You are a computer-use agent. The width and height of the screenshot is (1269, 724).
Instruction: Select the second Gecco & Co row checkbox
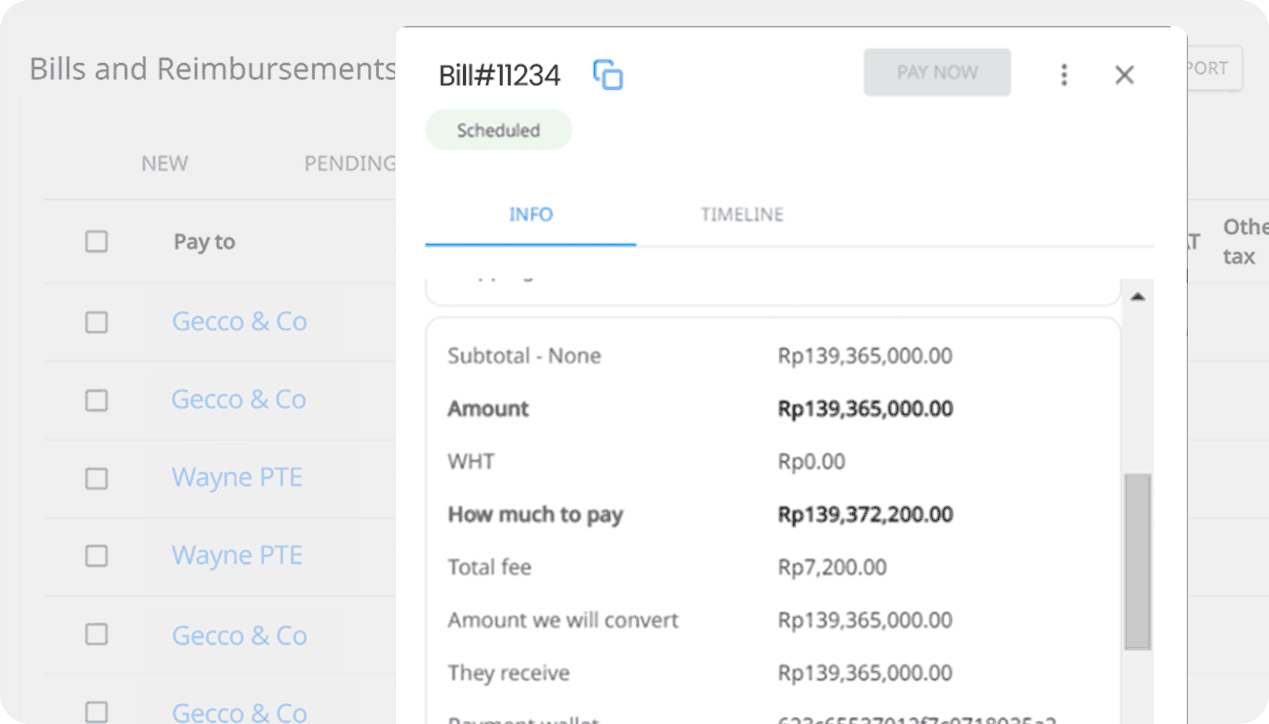coord(96,400)
